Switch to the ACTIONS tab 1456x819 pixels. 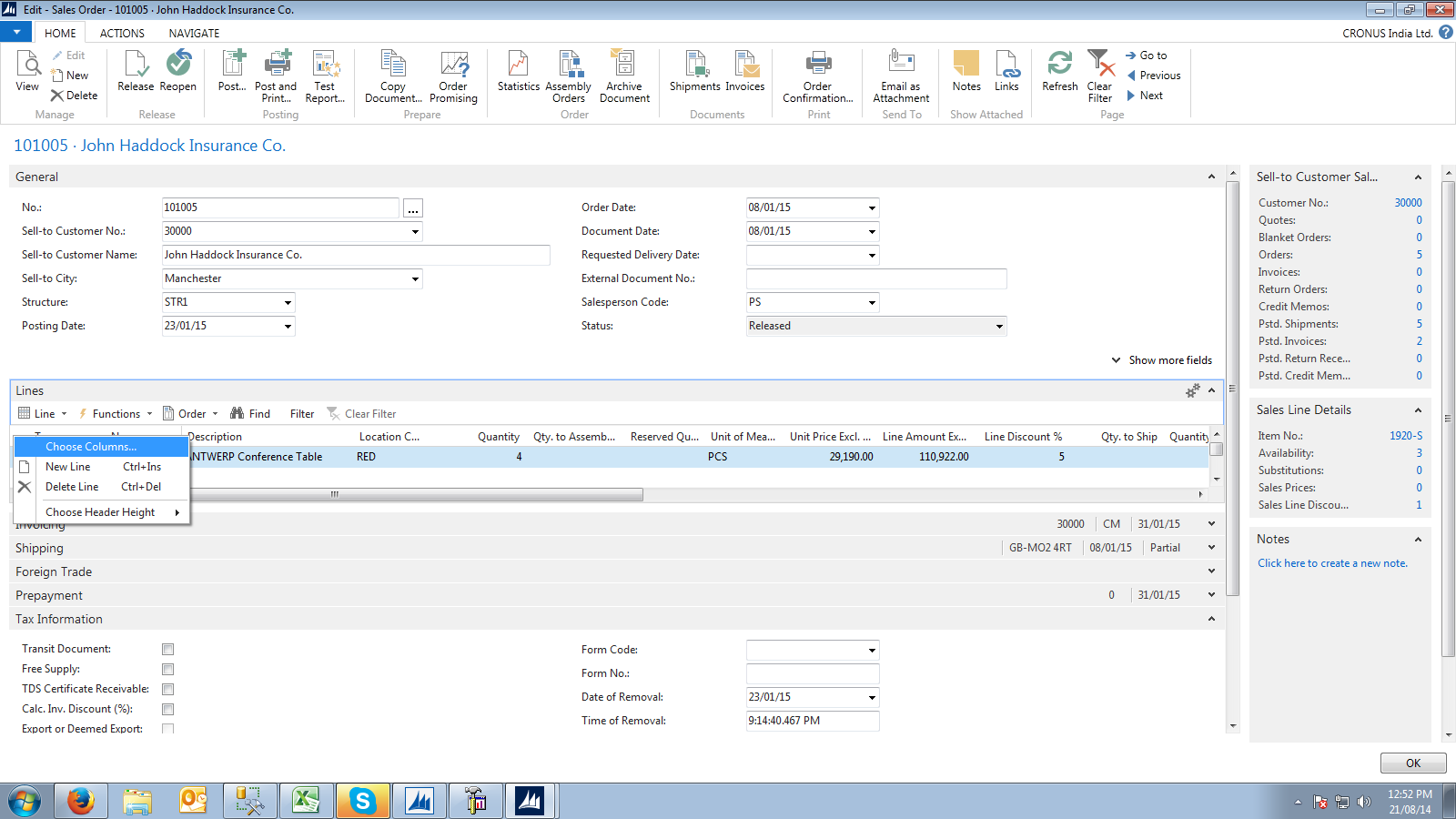121,33
